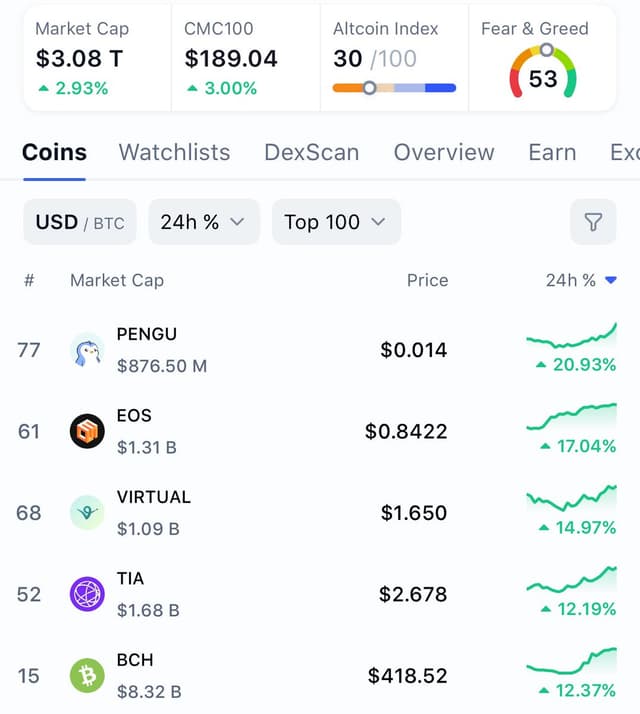Viewport: 640px width, 714px height.
Task: Toggle the USD / BTC currency switch
Action: [80, 222]
